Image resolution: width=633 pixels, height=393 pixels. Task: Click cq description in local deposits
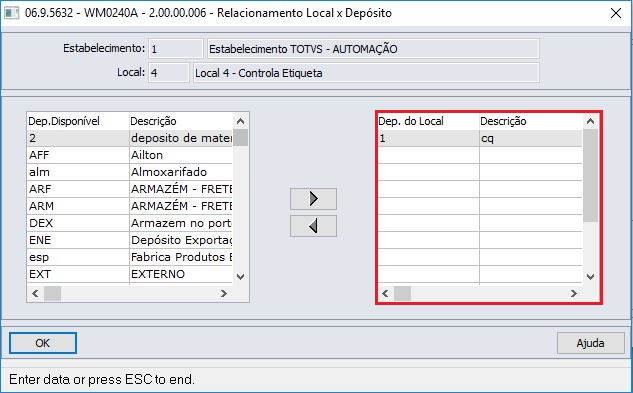[x=531, y=138]
